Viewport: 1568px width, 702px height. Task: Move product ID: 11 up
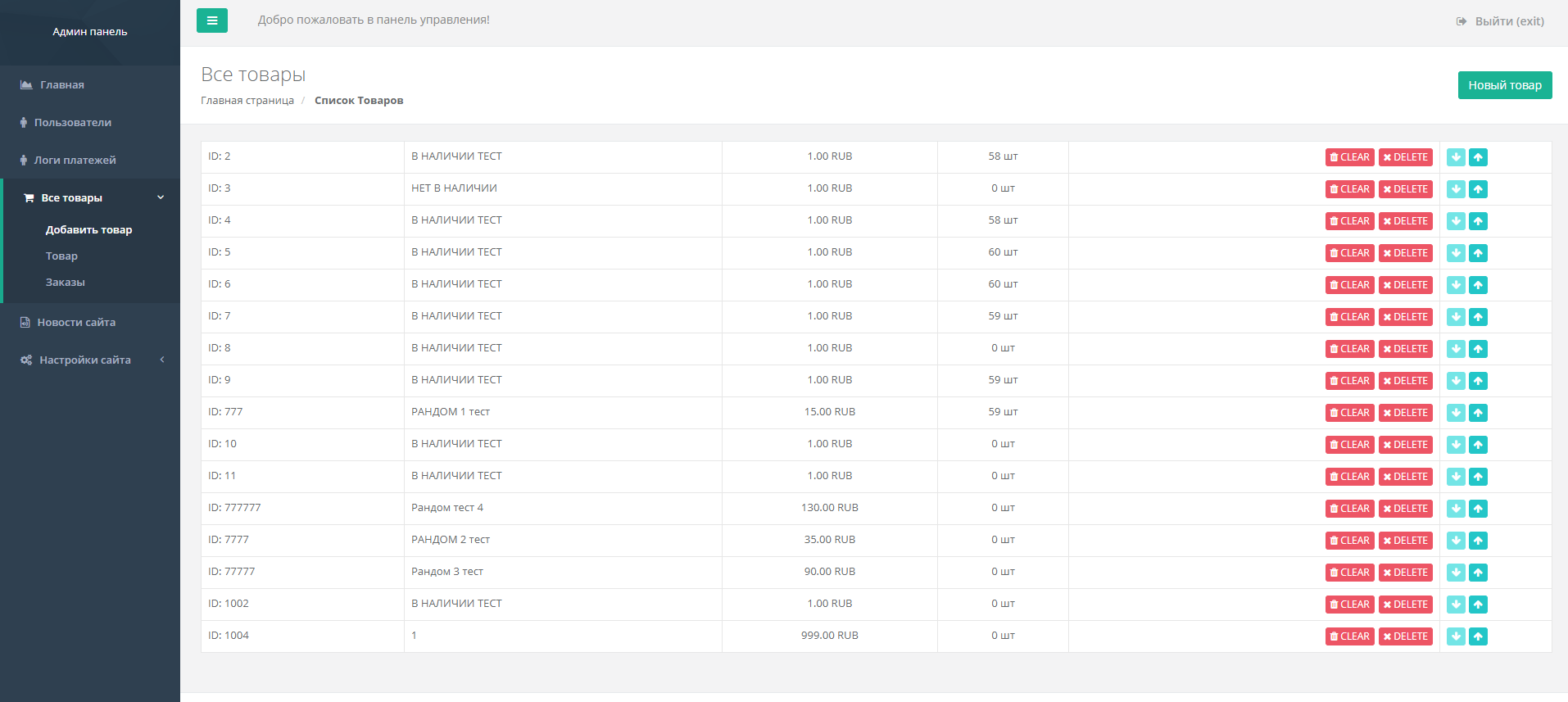coord(1478,477)
